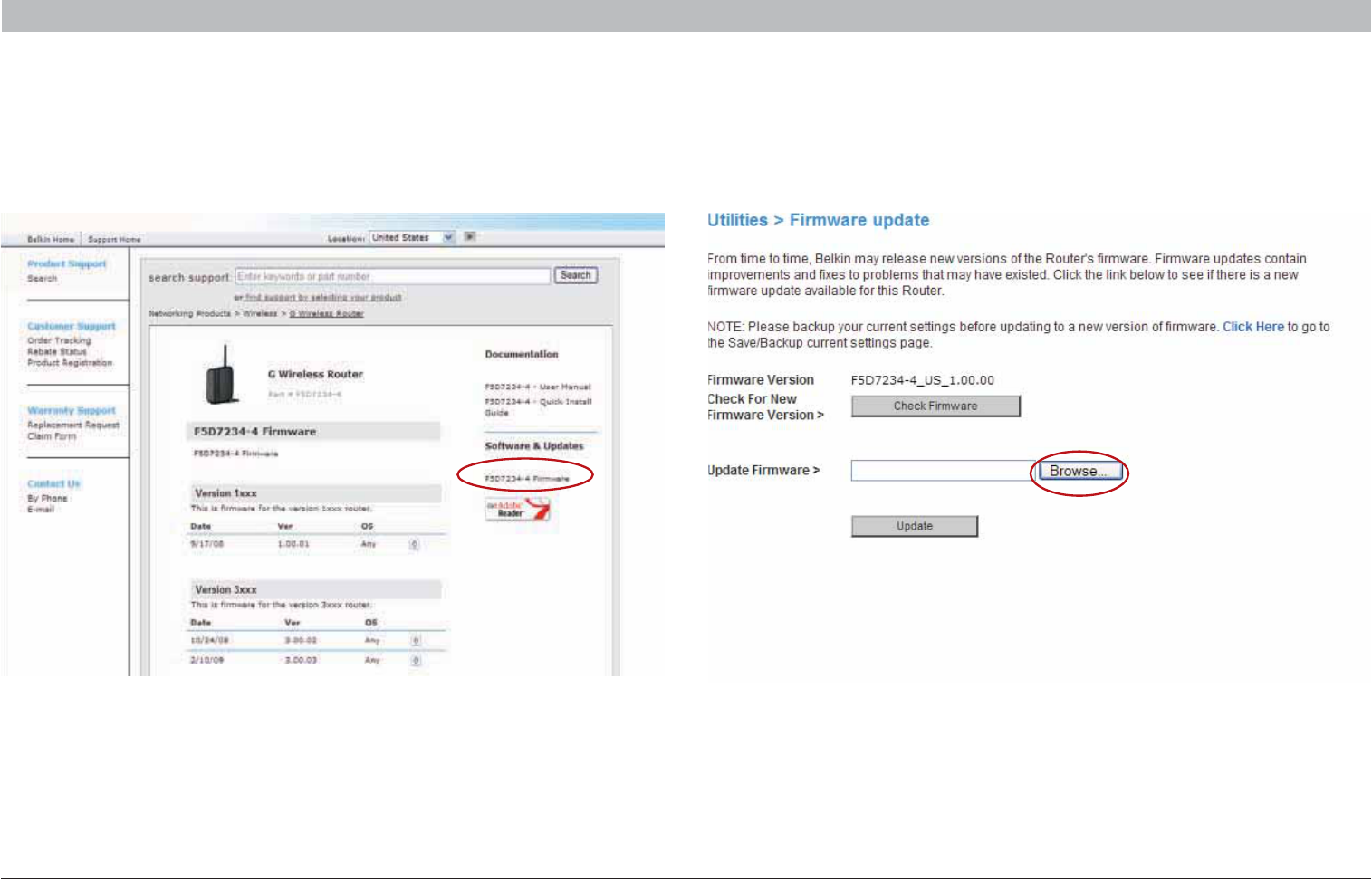Download the 2/10/09 version 3.00.03 firmware

tap(416, 660)
